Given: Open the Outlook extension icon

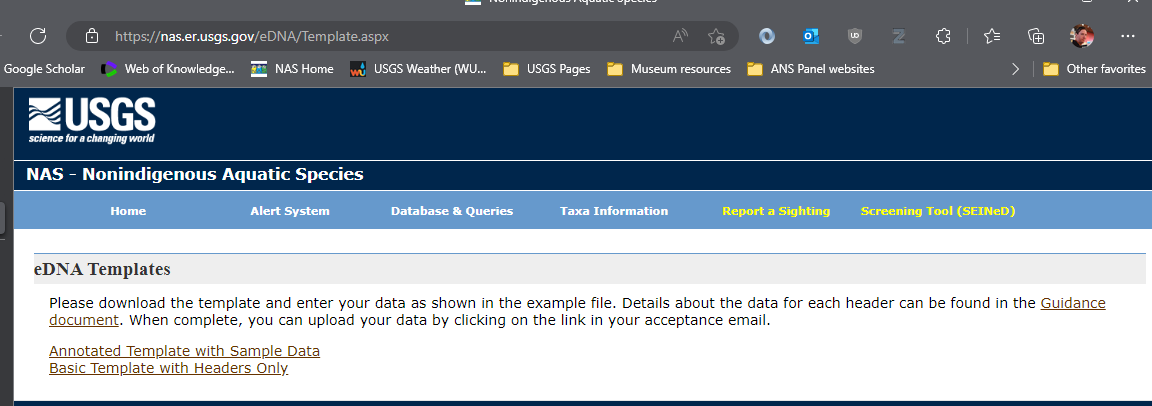Looking at the screenshot, I should click(811, 35).
